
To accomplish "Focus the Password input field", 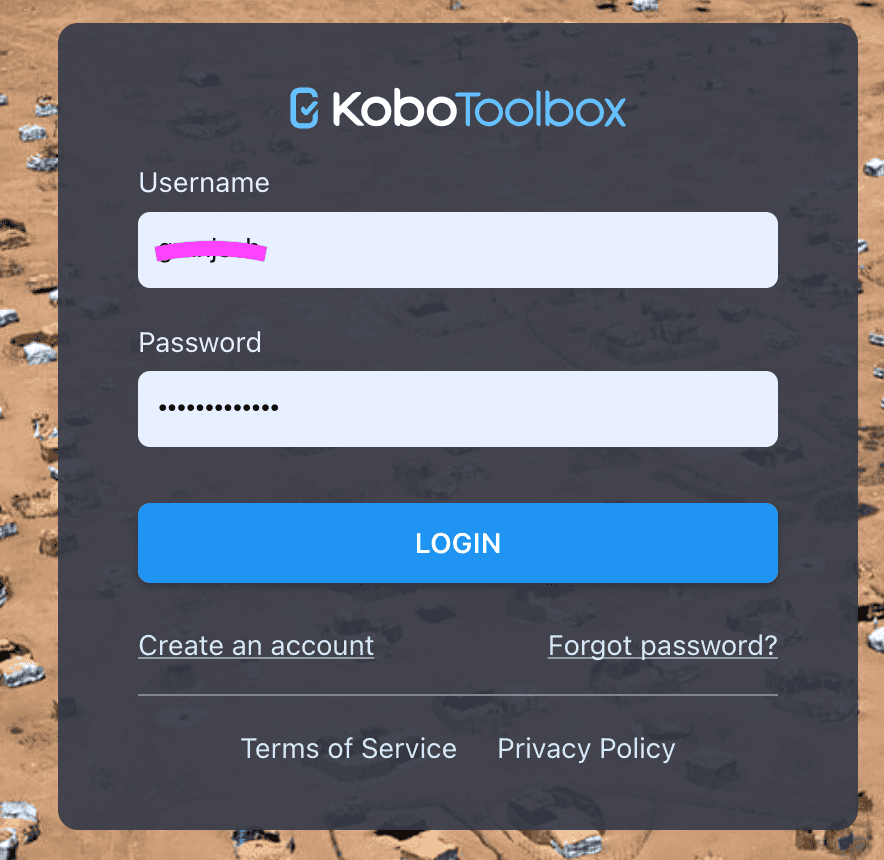I will [458, 409].
